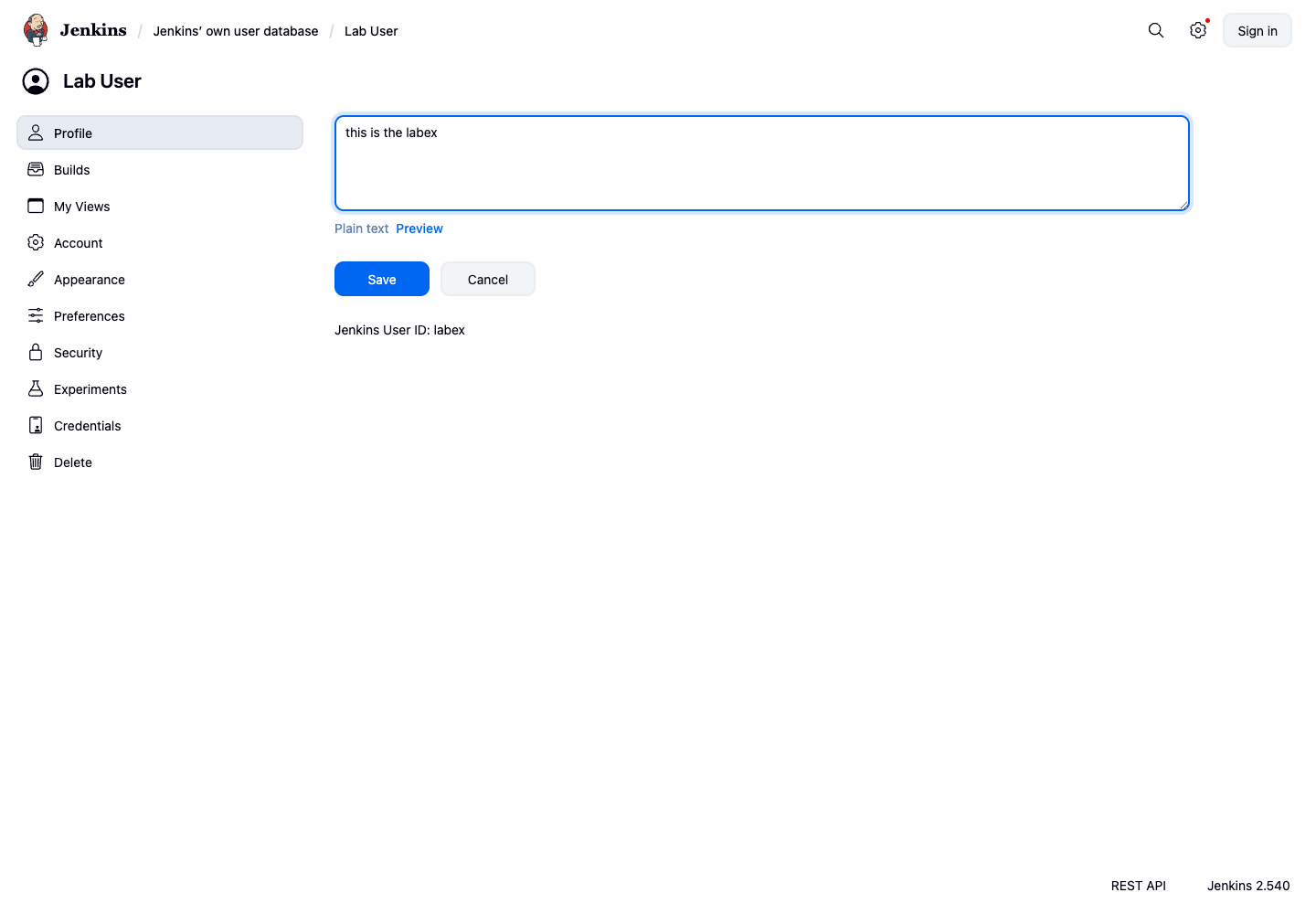Click the Delete trash can icon
The width and height of the screenshot is (1316, 914).
(36, 462)
